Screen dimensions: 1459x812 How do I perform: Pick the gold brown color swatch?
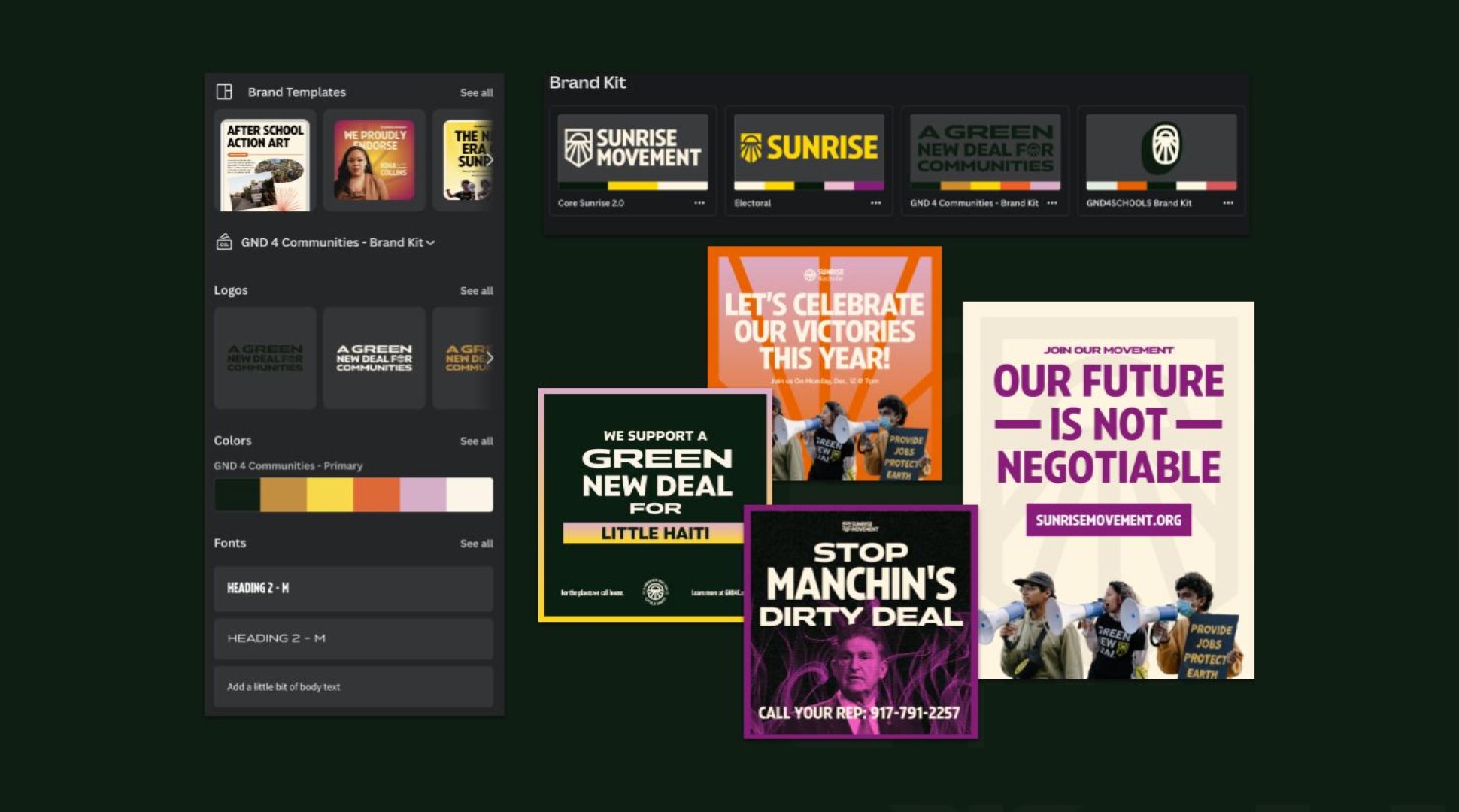(284, 495)
